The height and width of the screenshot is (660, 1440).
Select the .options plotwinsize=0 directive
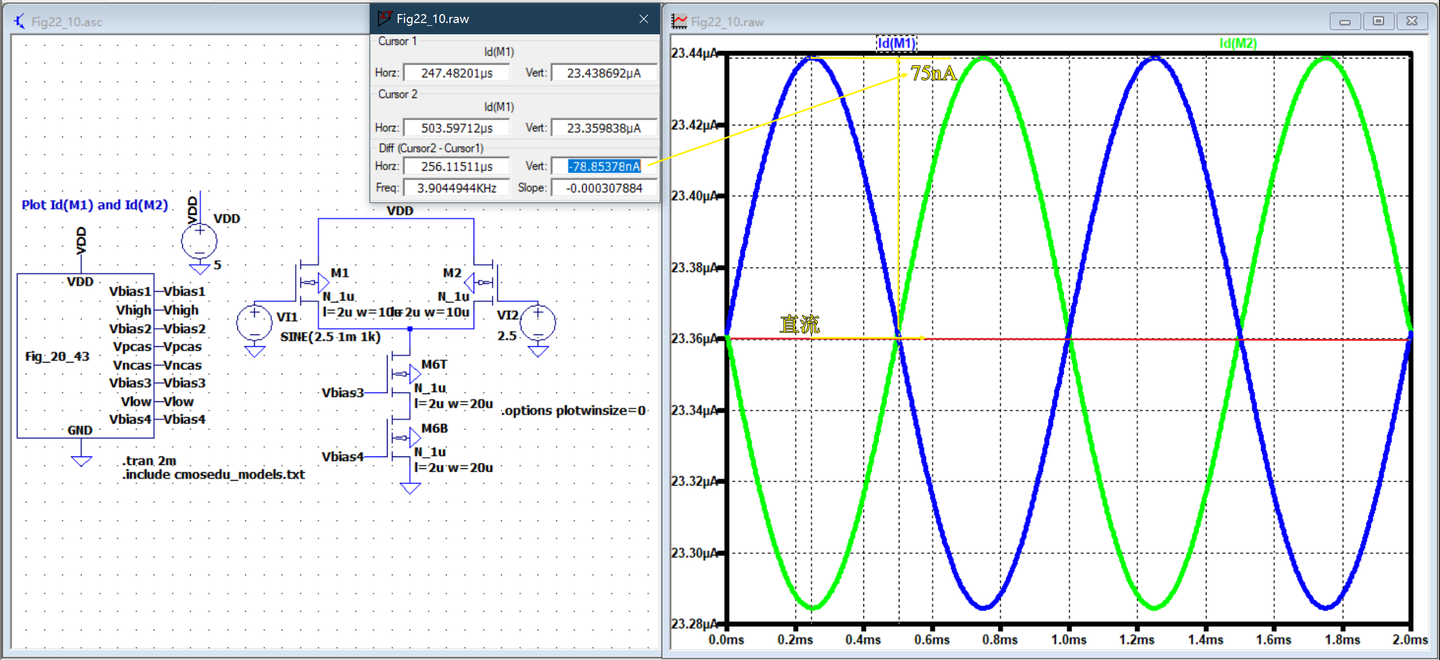(x=574, y=411)
